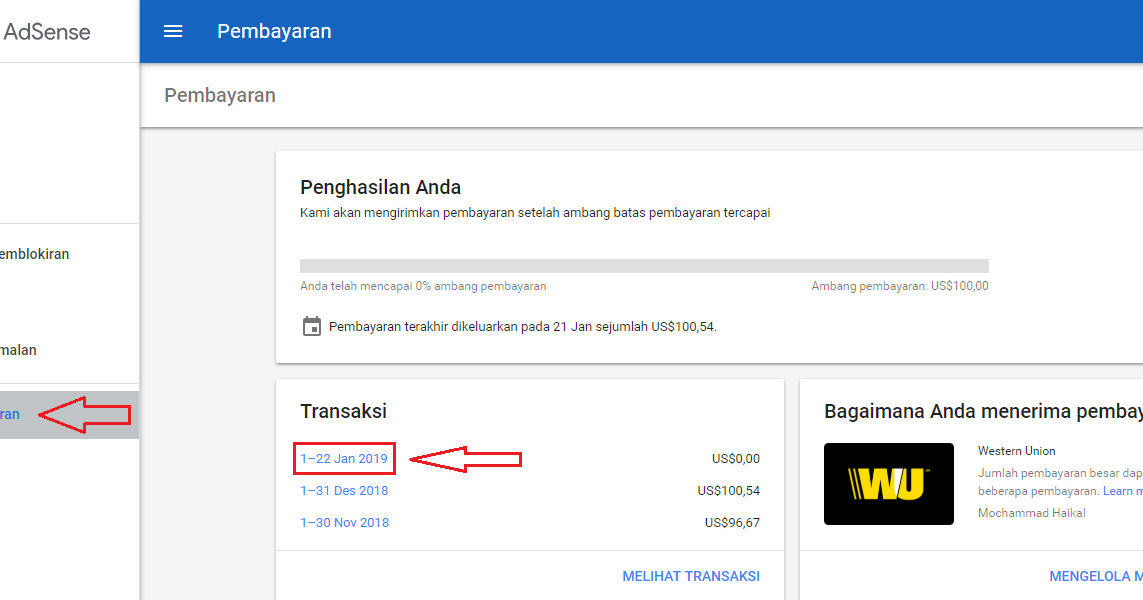Select Pengoptimalan in the left sidebar
The height and width of the screenshot is (600, 1143).
point(20,350)
